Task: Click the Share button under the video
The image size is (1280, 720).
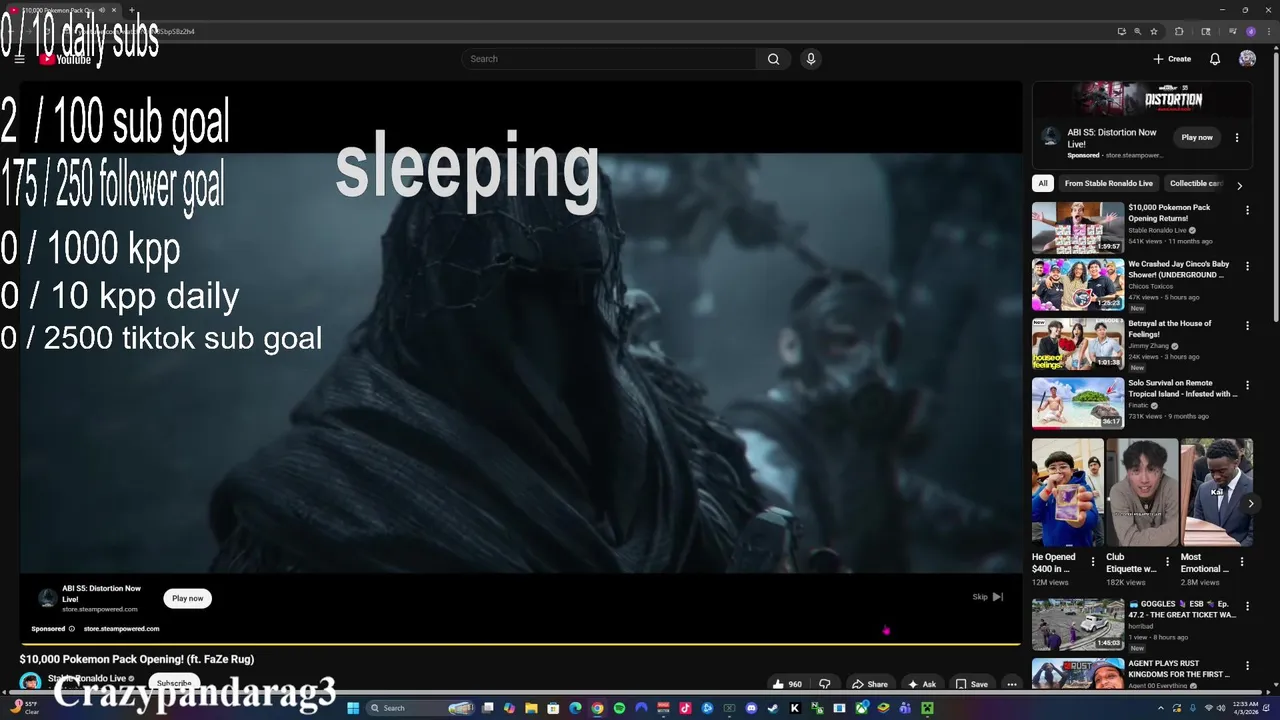Action: 869,684
